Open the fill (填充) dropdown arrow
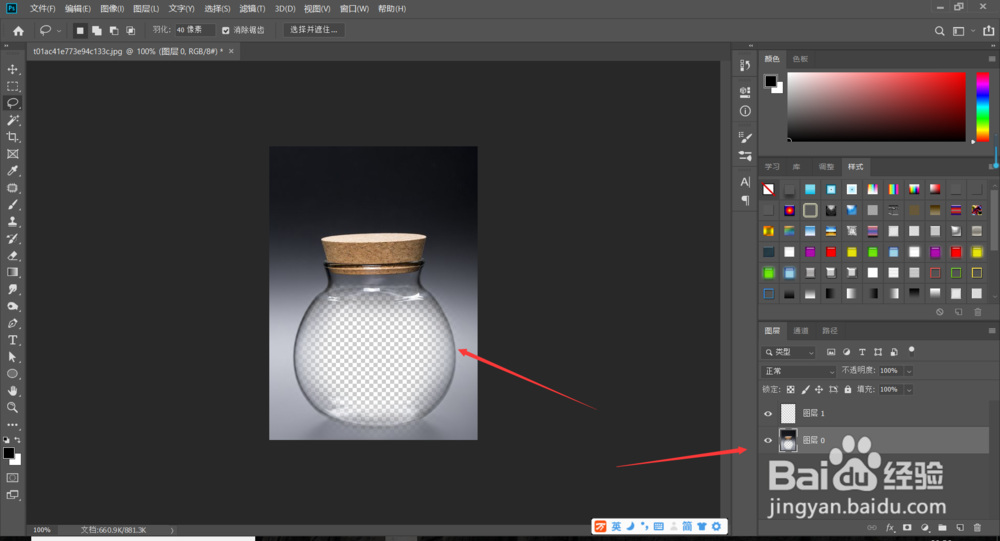 pos(909,389)
